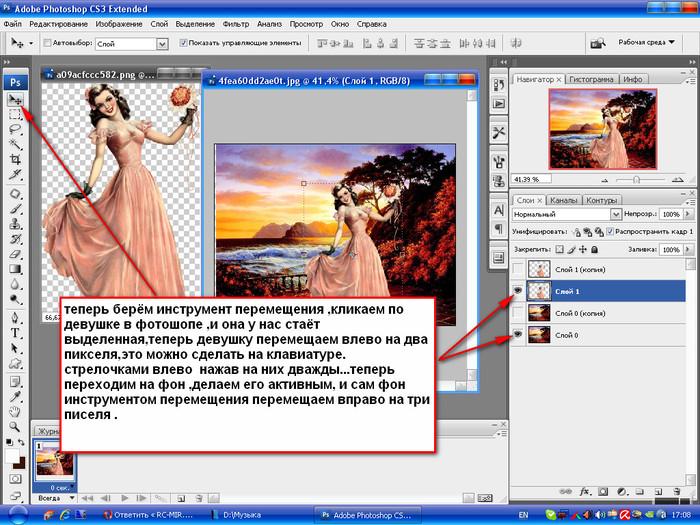The image size is (700, 525).
Task: Open the Character panel icon in dock
Action: coord(499,210)
